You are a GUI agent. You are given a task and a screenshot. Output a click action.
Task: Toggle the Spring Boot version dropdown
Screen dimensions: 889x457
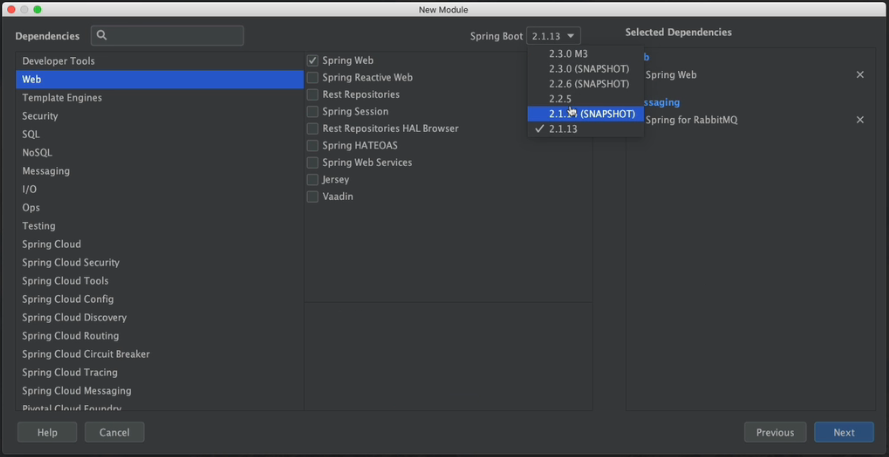click(554, 36)
